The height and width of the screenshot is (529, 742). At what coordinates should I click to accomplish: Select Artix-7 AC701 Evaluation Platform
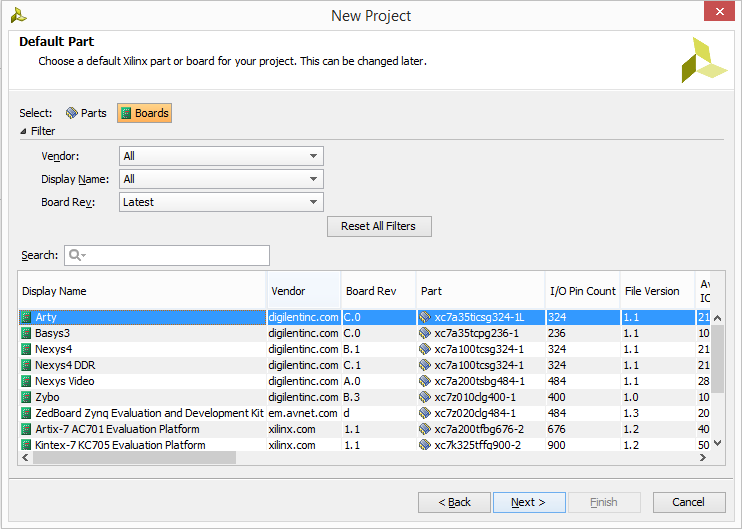tap(117, 430)
